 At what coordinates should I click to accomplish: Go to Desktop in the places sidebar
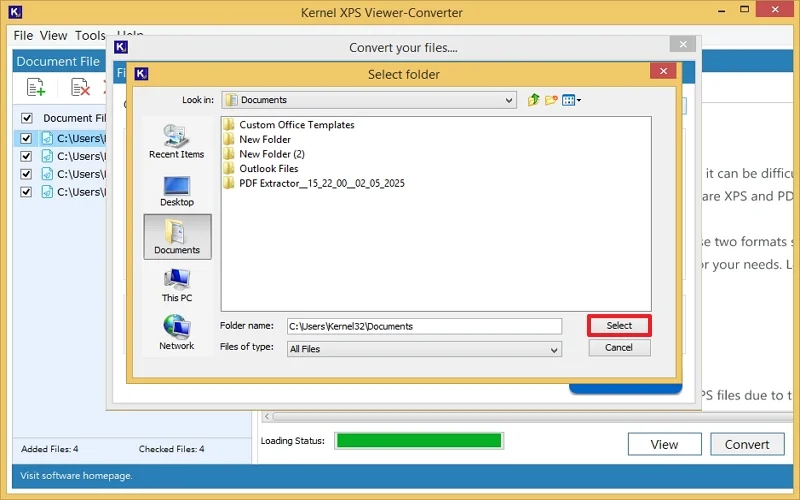[177, 191]
